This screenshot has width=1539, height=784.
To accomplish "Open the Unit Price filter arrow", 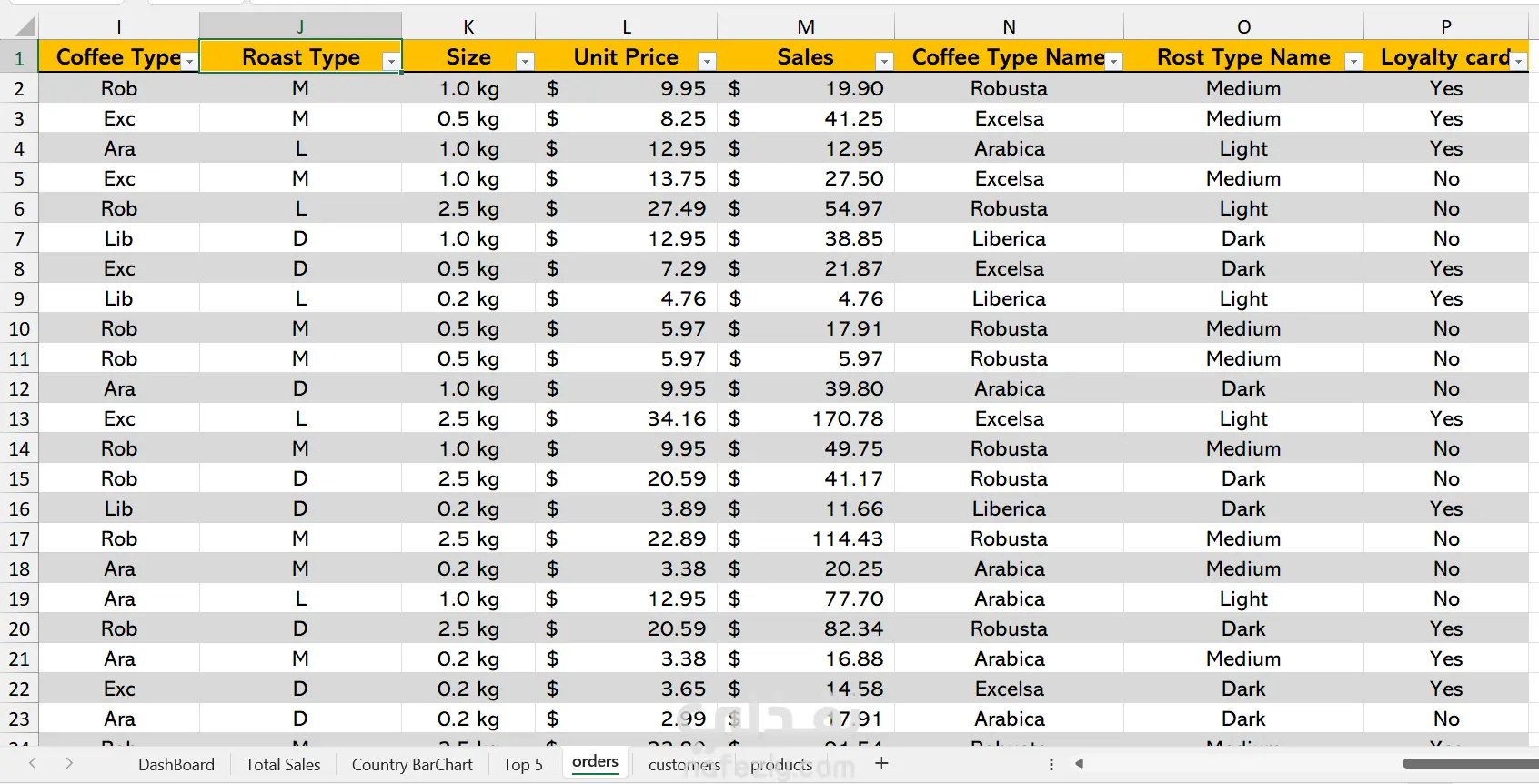I will point(707,61).
